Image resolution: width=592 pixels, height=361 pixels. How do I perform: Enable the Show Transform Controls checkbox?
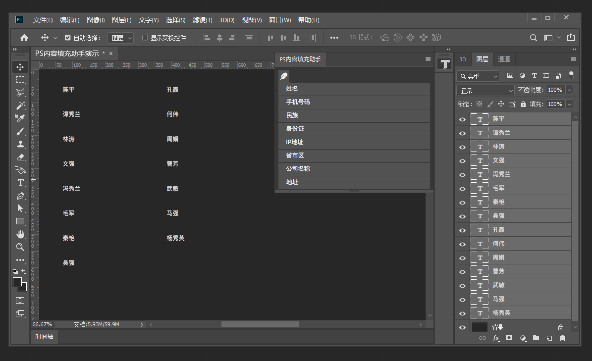145,38
